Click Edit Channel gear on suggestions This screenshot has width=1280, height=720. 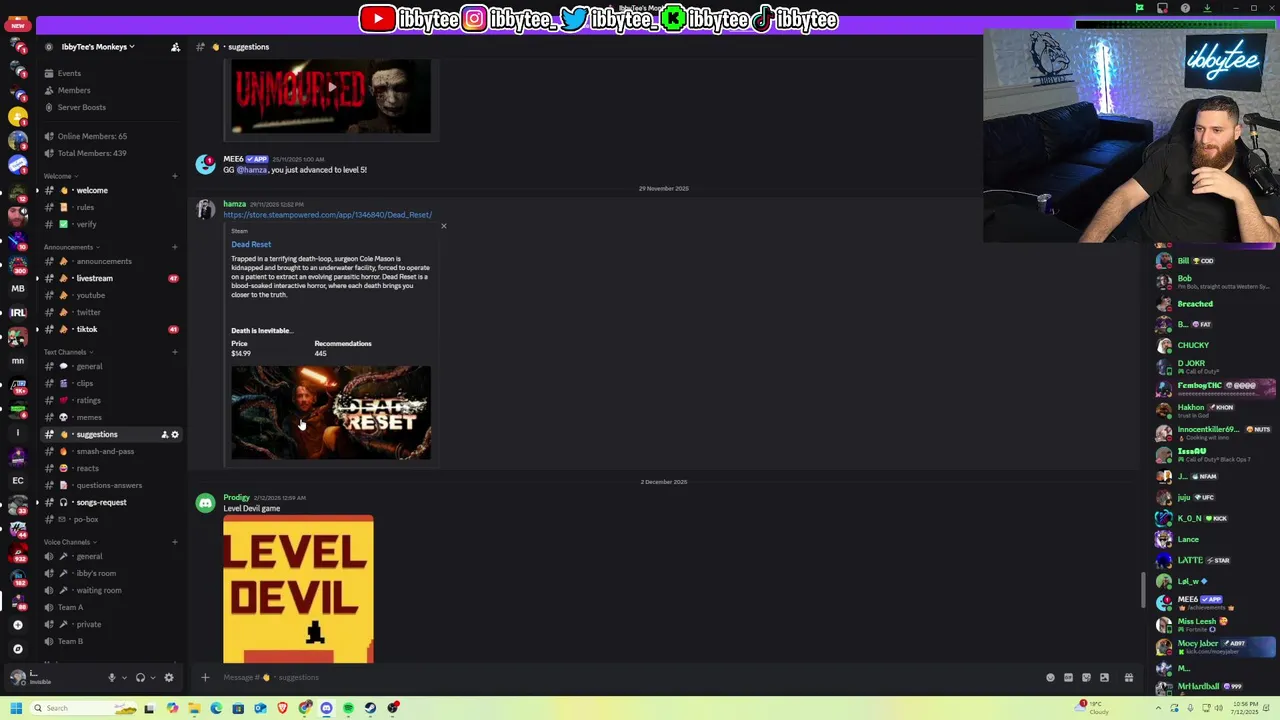coord(175,434)
